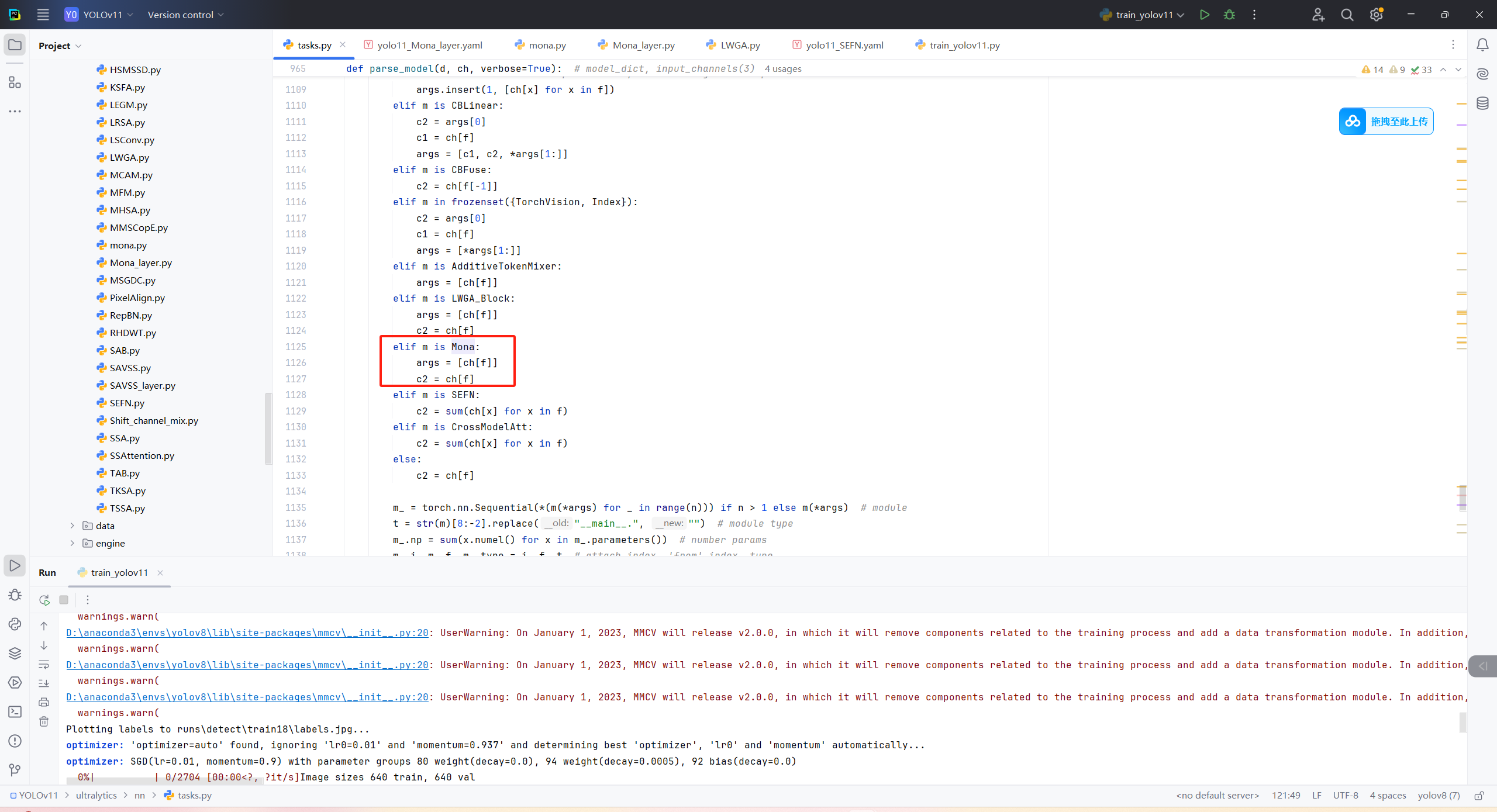Open the Version control dropdown
The width and height of the screenshot is (1497, 812).
(185, 15)
